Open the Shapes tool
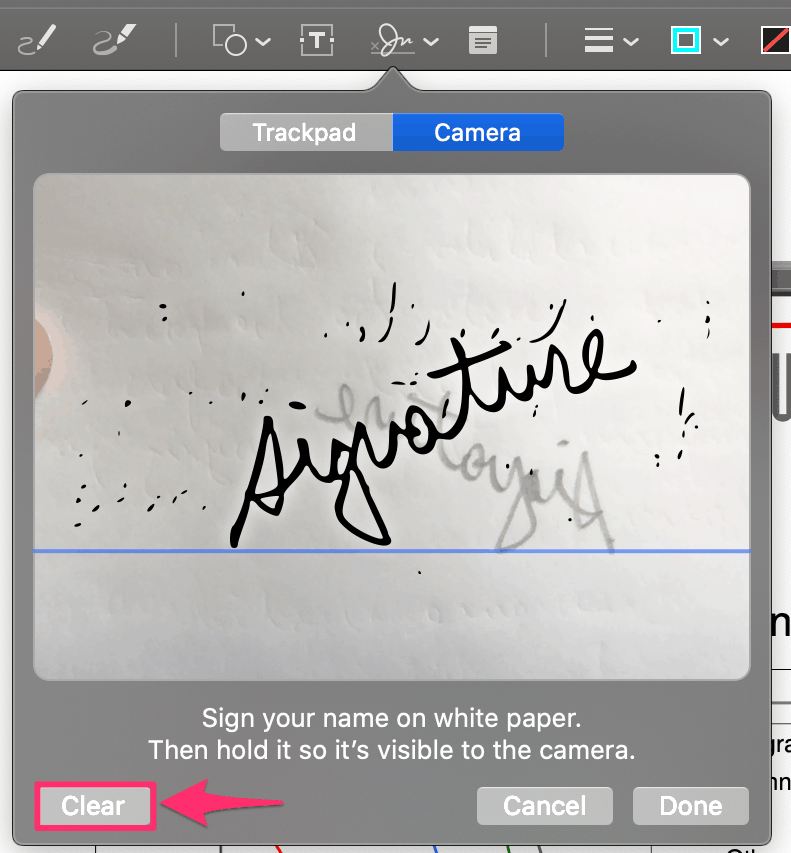This screenshot has width=791, height=853. (x=230, y=40)
